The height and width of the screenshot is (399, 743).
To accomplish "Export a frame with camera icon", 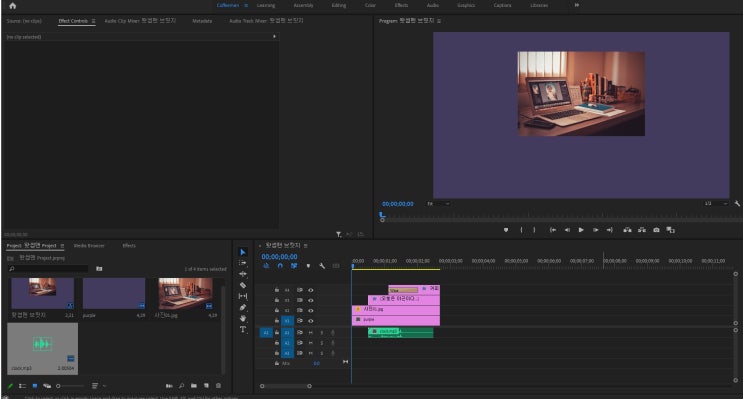I will point(656,230).
